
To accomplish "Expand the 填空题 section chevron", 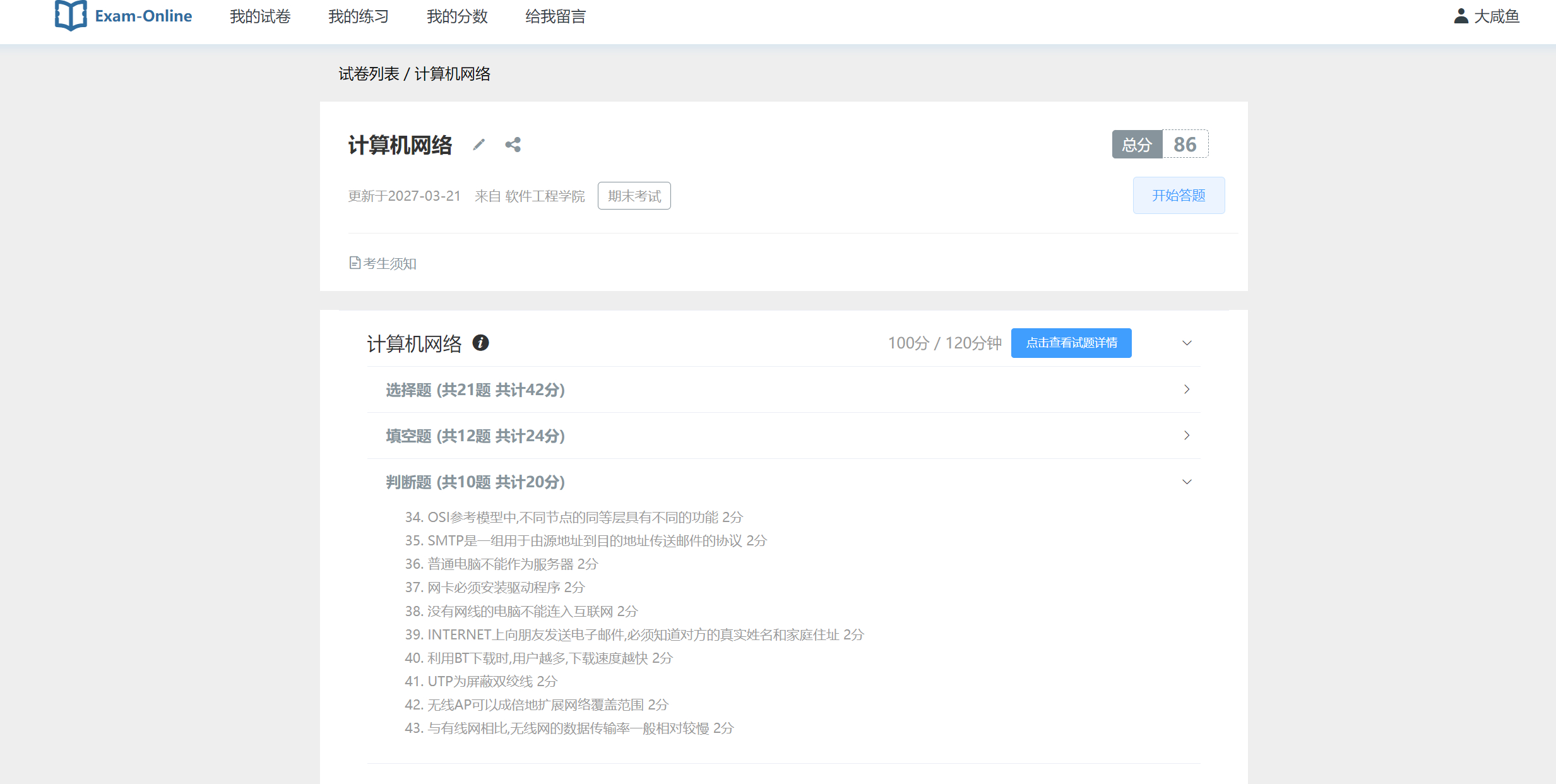I will [1187, 436].
